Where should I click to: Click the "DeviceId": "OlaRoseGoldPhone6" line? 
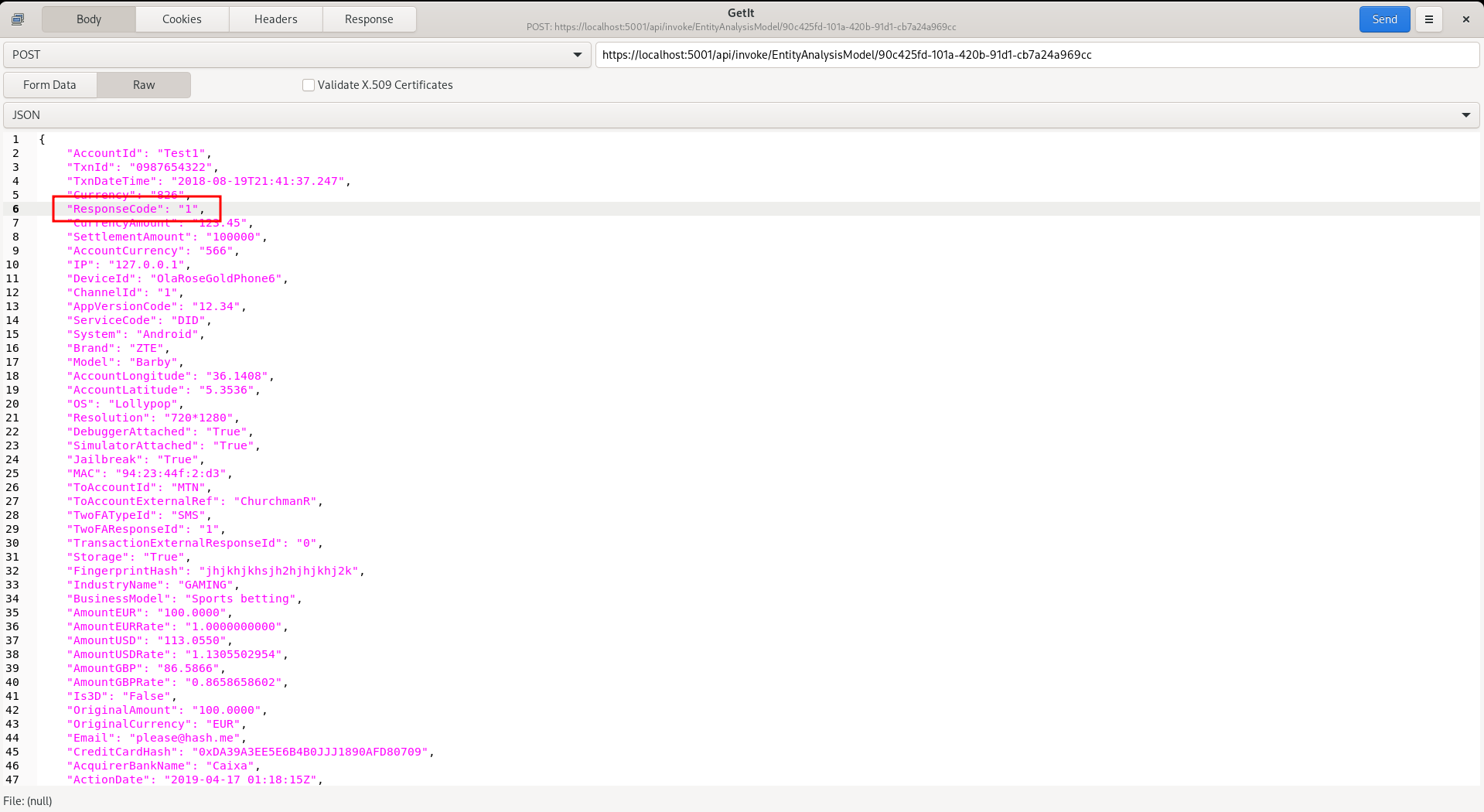click(x=177, y=278)
